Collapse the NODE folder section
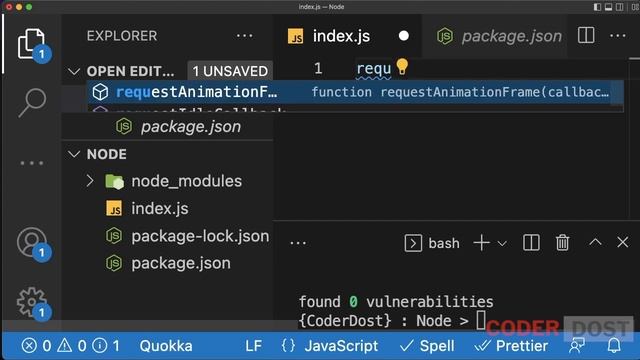640x360 pixels. (x=74, y=154)
